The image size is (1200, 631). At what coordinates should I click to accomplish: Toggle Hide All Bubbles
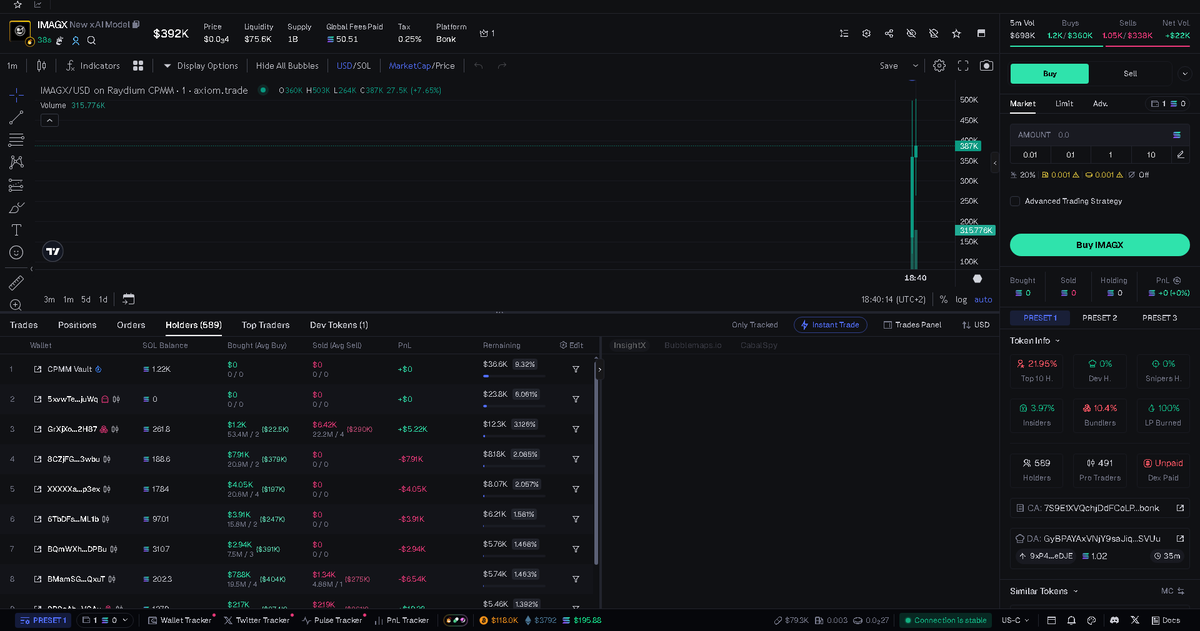coord(287,66)
